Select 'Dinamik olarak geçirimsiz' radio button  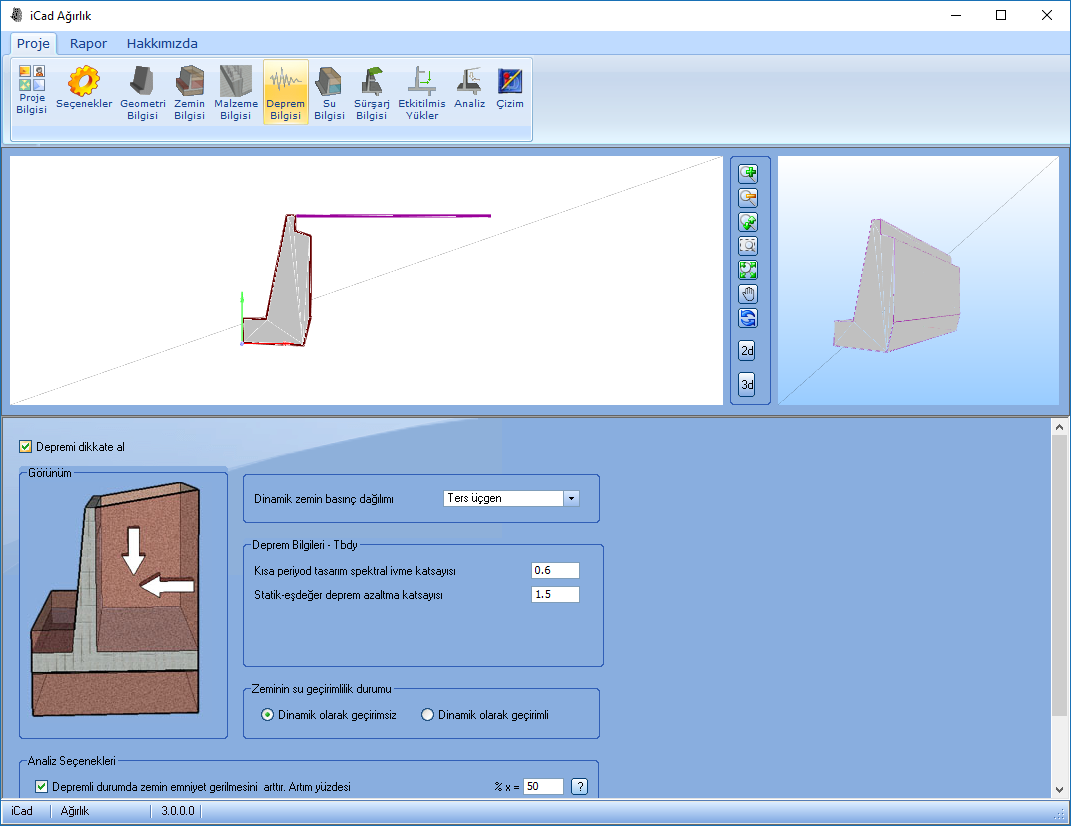click(x=268, y=715)
